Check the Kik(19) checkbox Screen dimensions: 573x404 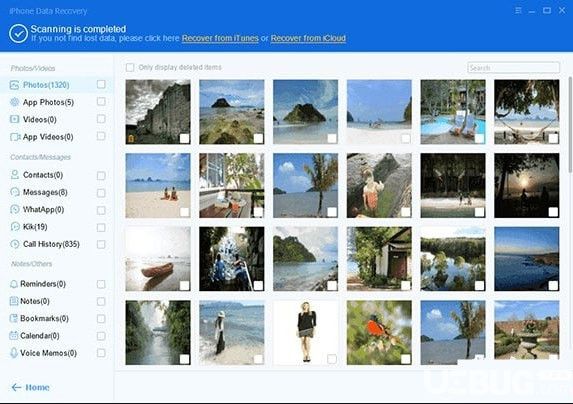coord(101,228)
